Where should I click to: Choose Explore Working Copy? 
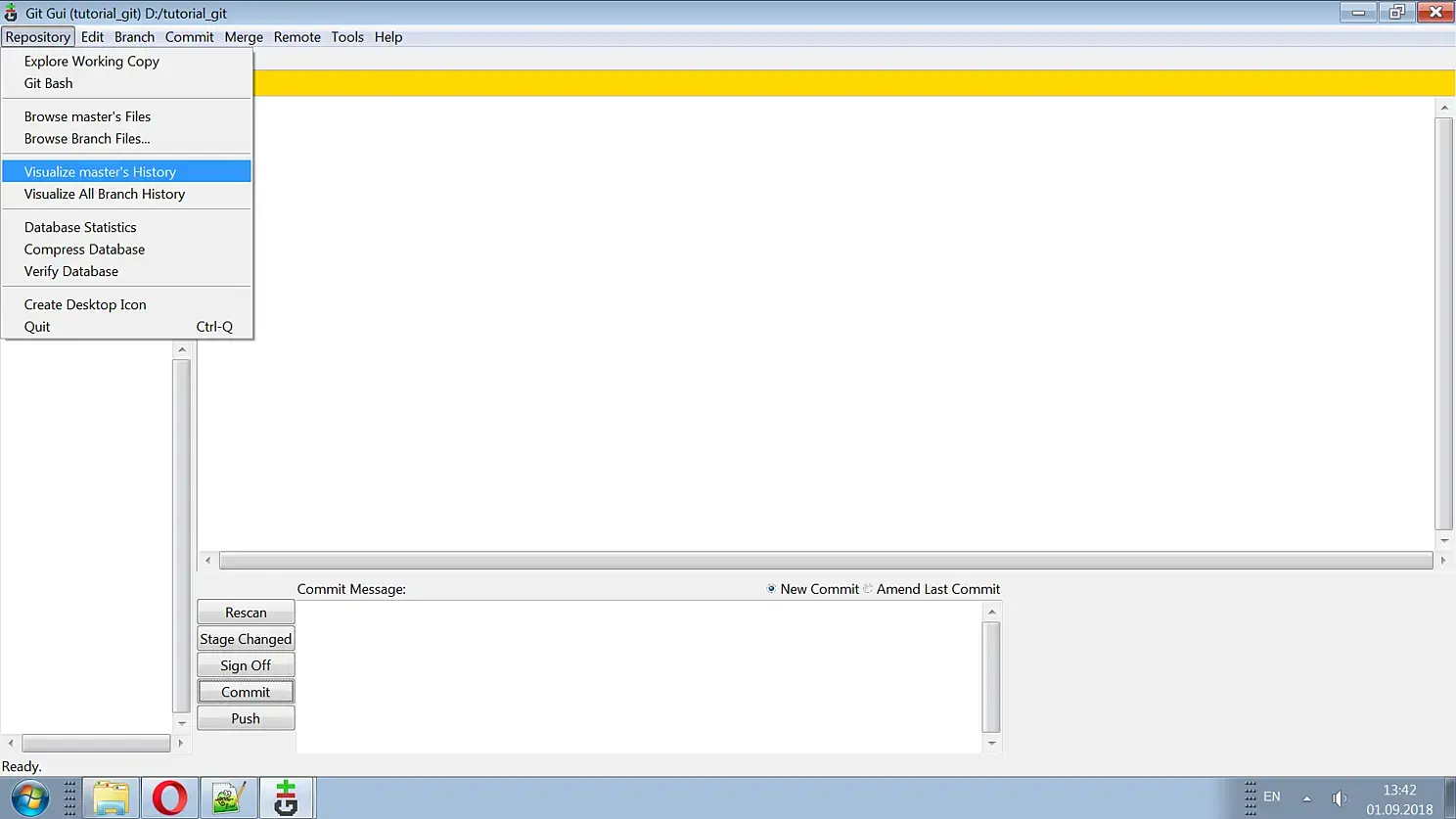[x=126, y=61]
